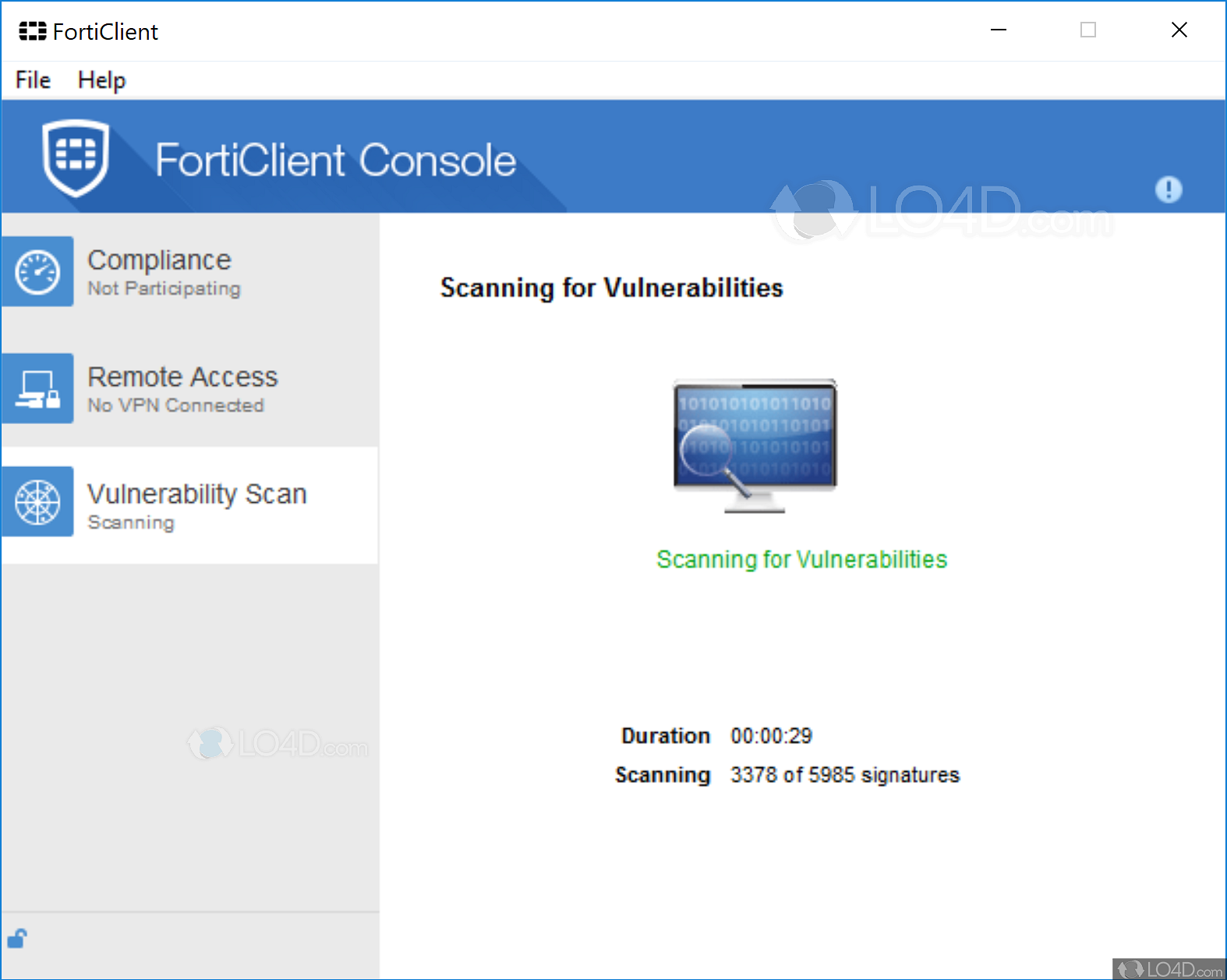Click the Not Participating status text

(164, 288)
